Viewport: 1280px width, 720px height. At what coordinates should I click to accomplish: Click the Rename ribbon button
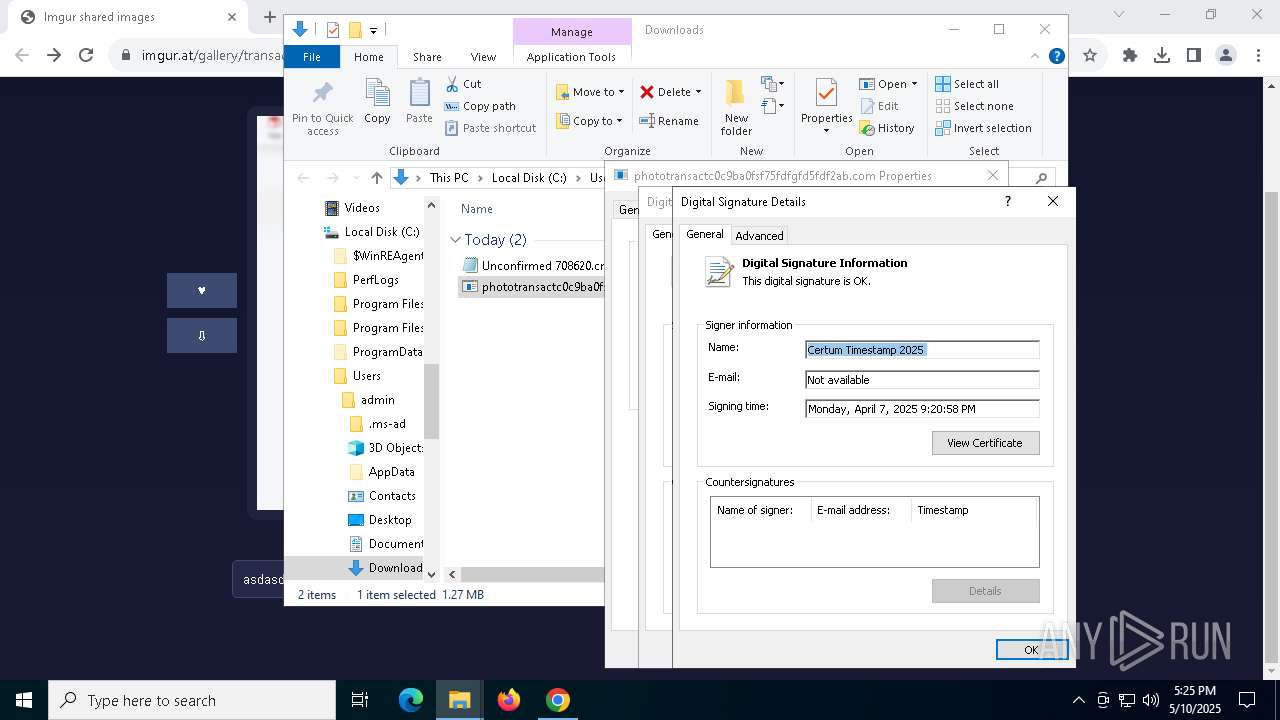click(x=670, y=121)
